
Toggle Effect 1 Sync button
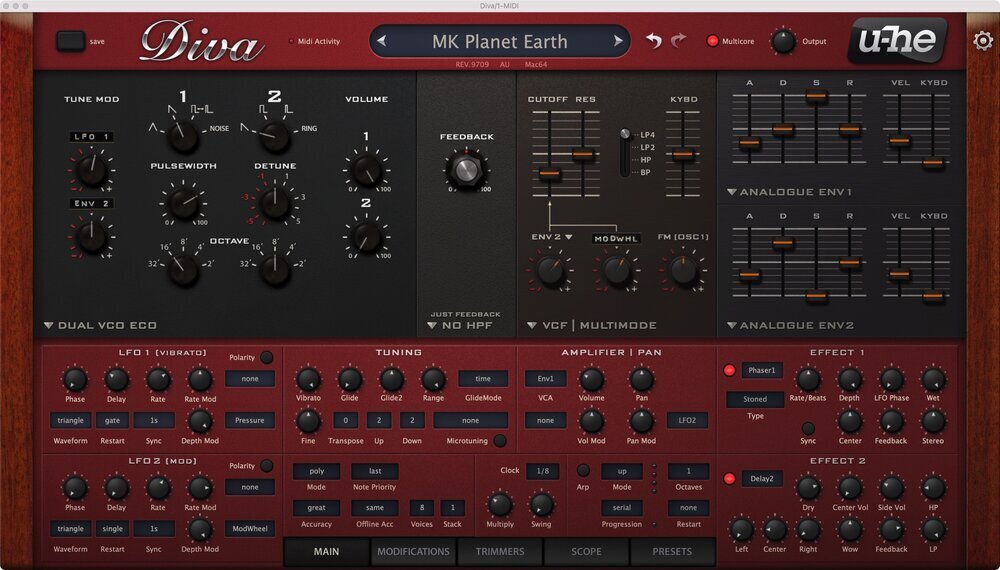pos(808,428)
